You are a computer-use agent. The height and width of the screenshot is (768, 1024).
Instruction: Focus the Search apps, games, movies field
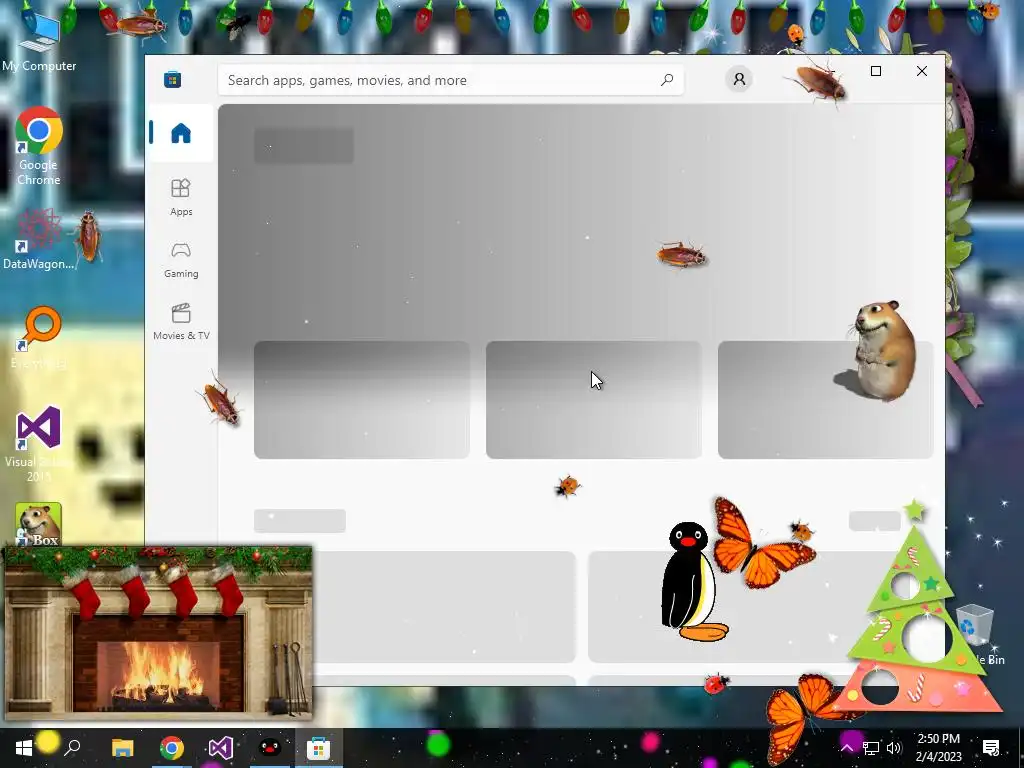click(451, 80)
